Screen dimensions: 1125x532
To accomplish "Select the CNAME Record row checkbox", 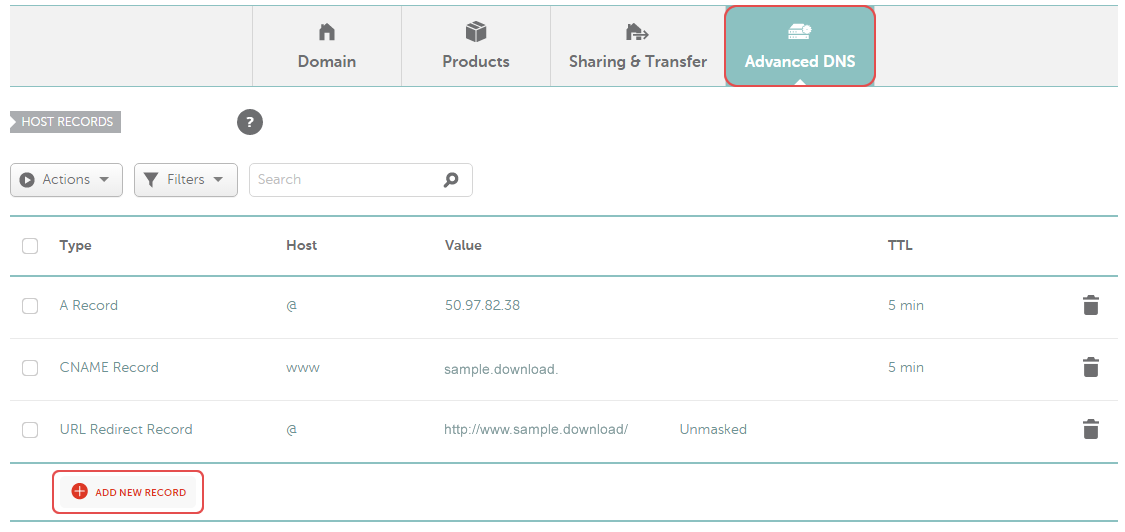I will tap(30, 368).
